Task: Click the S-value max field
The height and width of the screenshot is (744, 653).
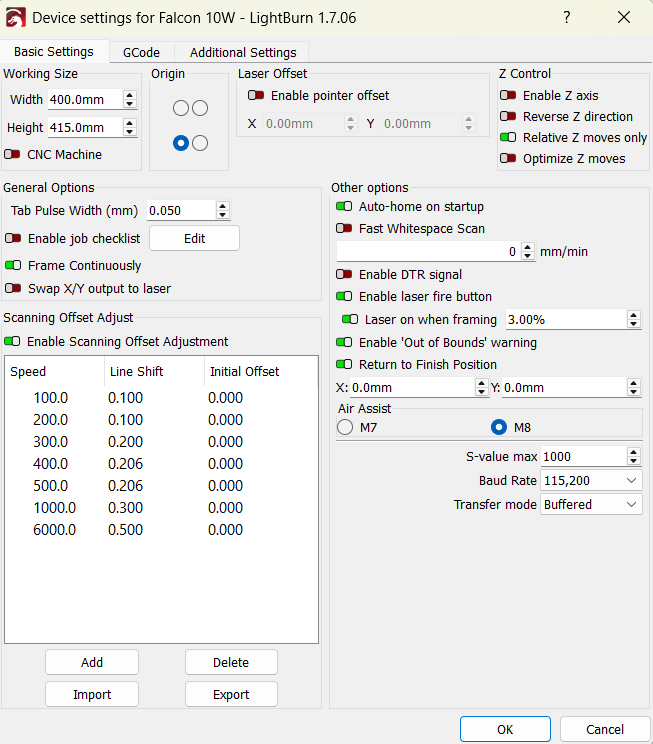Action: [x=584, y=456]
